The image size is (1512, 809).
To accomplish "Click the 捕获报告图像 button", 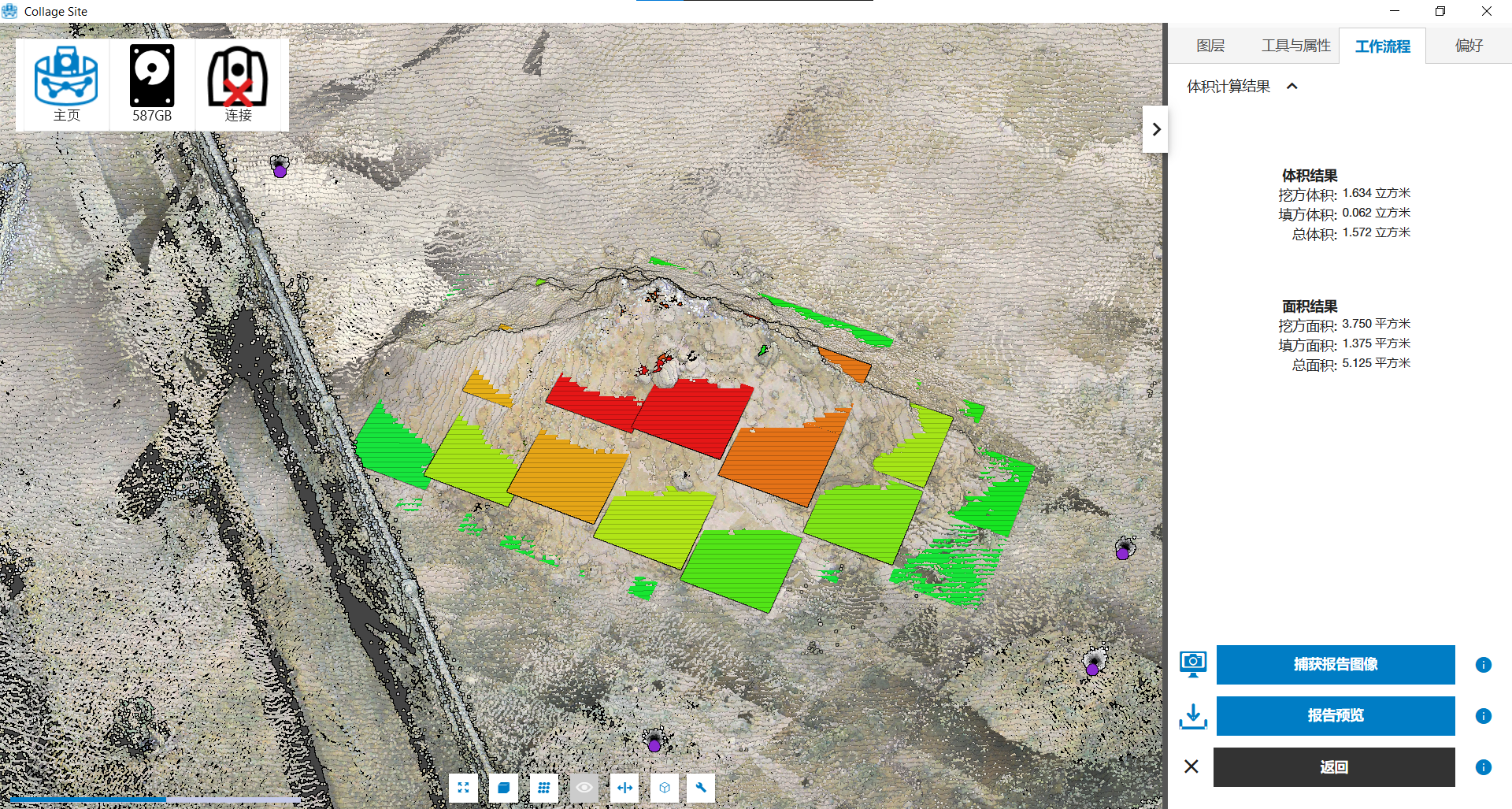I will coord(1335,664).
